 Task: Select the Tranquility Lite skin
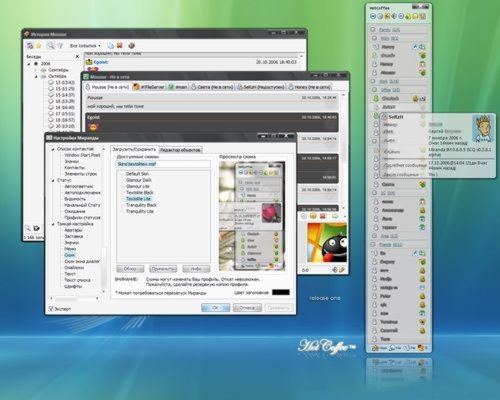coord(140,211)
